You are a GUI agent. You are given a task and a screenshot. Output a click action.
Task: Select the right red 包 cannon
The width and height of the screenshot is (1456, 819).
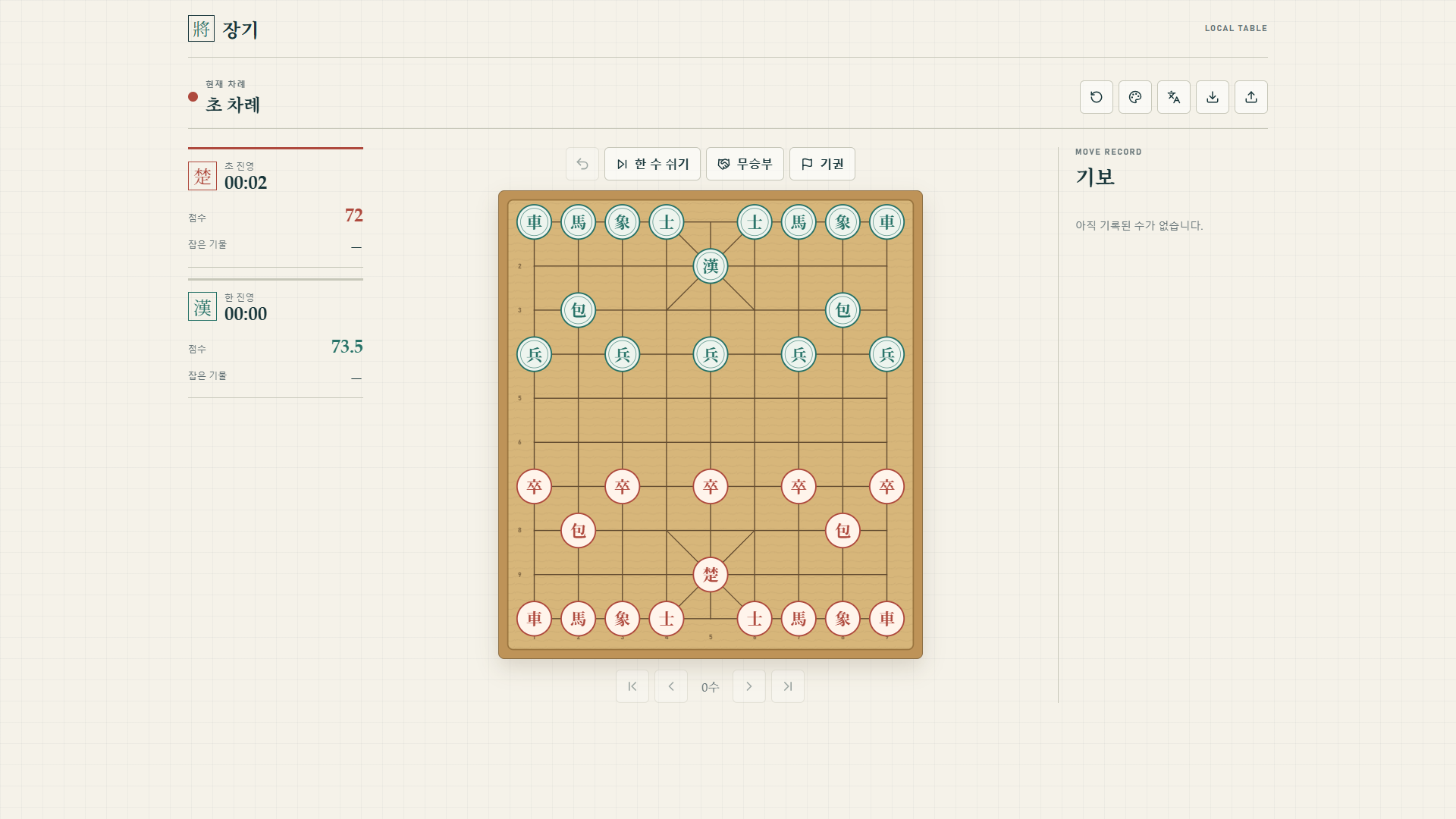coord(843,530)
